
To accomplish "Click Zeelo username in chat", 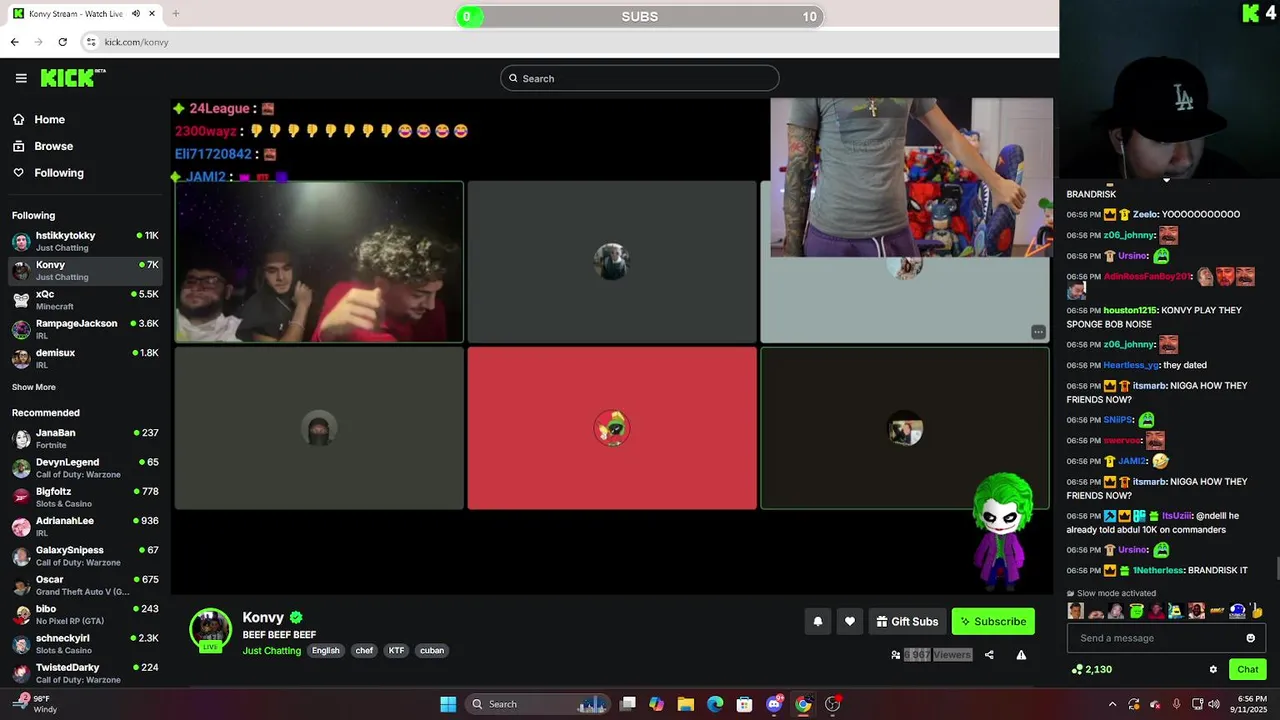I will [1145, 214].
